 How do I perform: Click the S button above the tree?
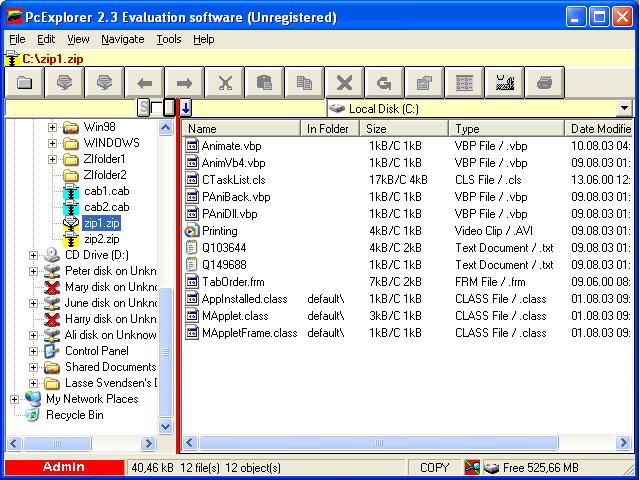click(143, 108)
